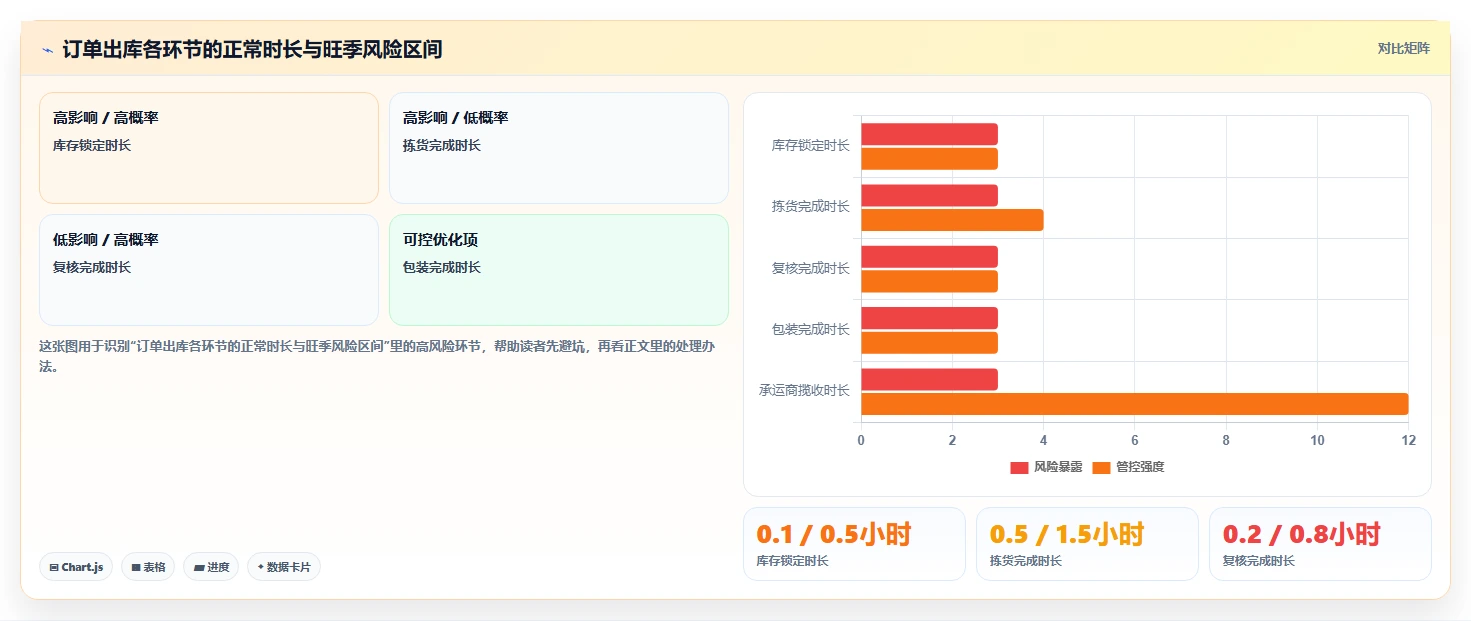Select the 表格 tag chip
Viewport: 1471px width, 621px height.
[148, 567]
